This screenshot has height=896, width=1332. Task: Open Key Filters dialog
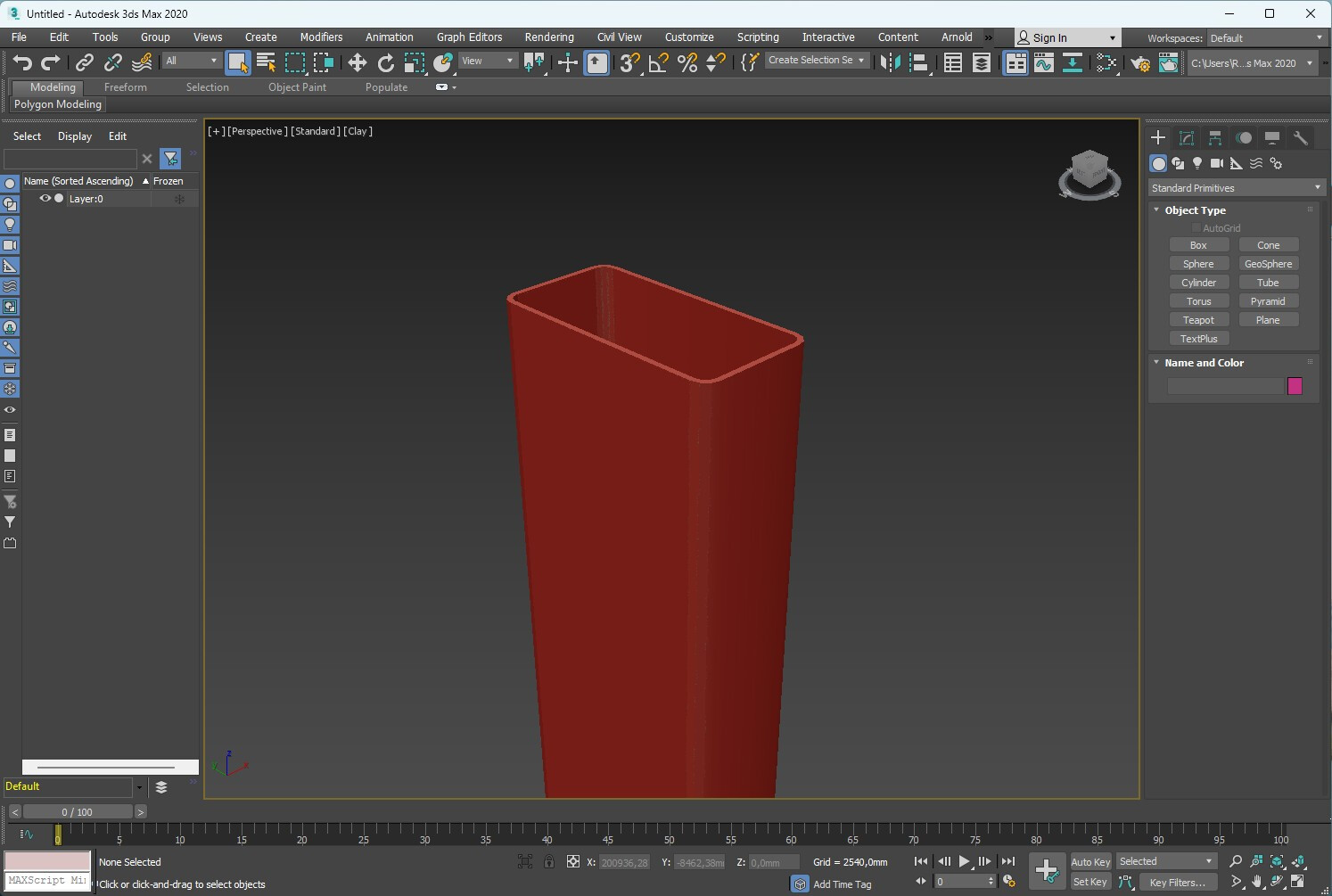click(1178, 883)
